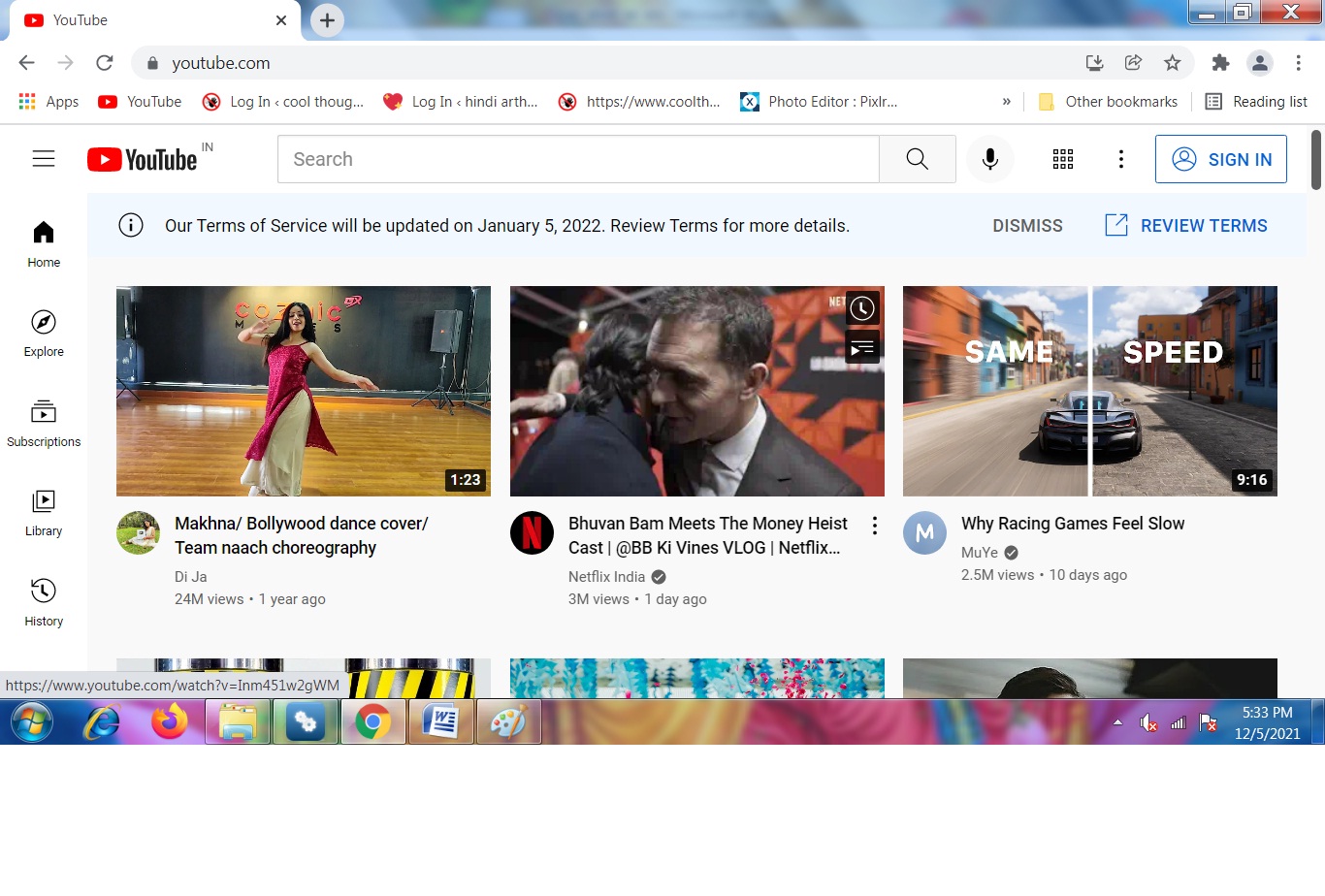Open Microsoft Word from the taskbar
Screen dimensions: 1325x896
click(x=441, y=723)
